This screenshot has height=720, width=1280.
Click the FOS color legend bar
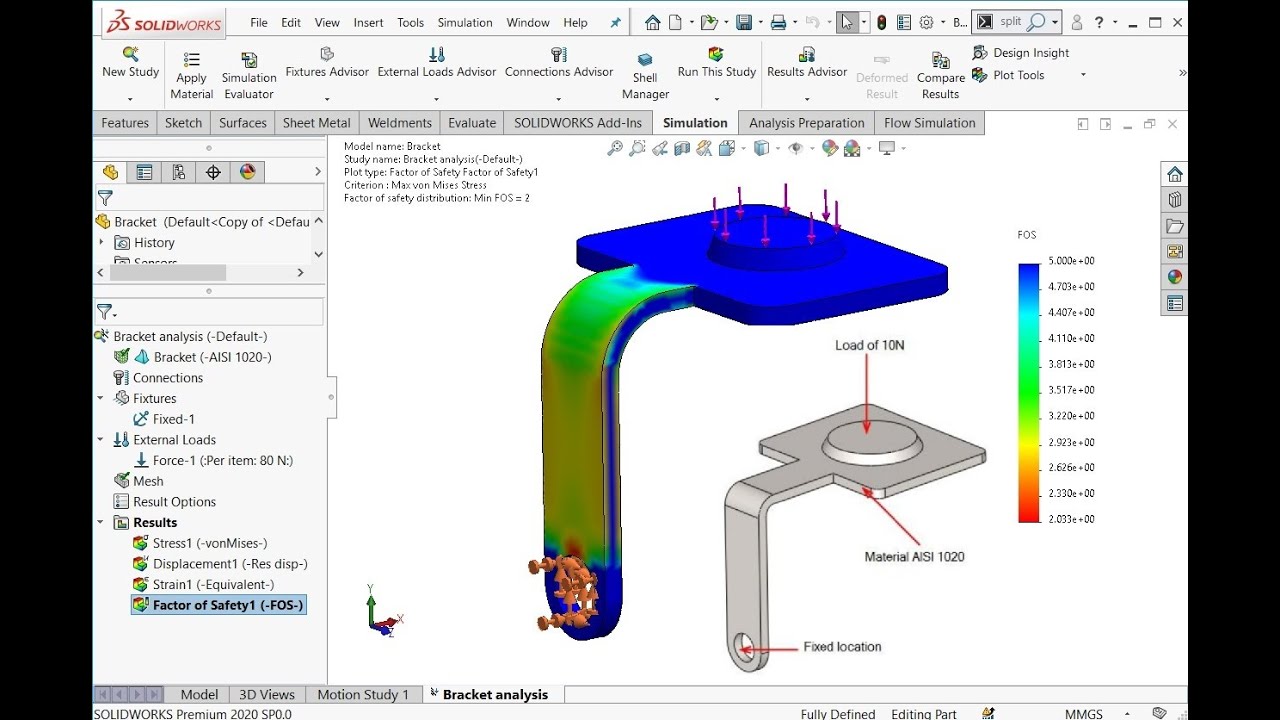click(1029, 392)
